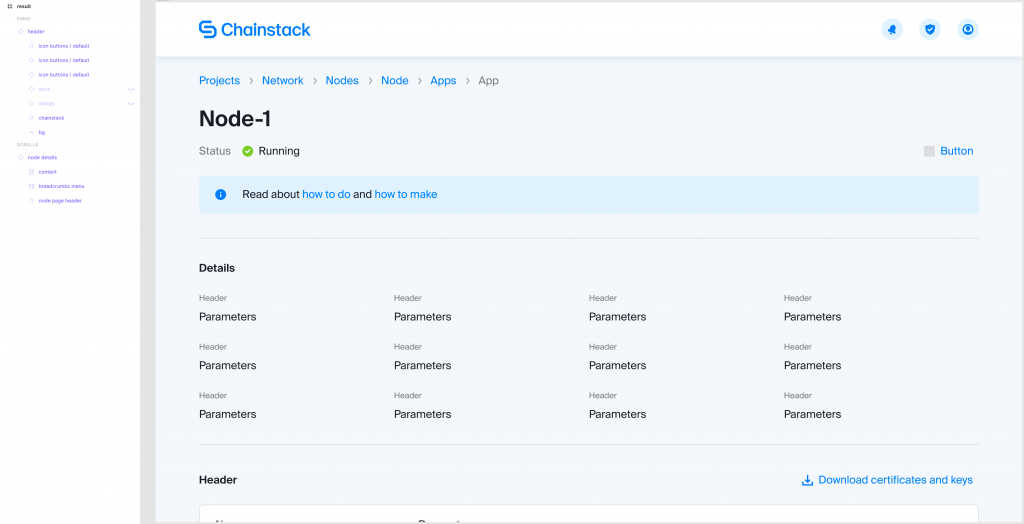
Task: Click the frame icon beside result layer
Action: [x=10, y=6]
